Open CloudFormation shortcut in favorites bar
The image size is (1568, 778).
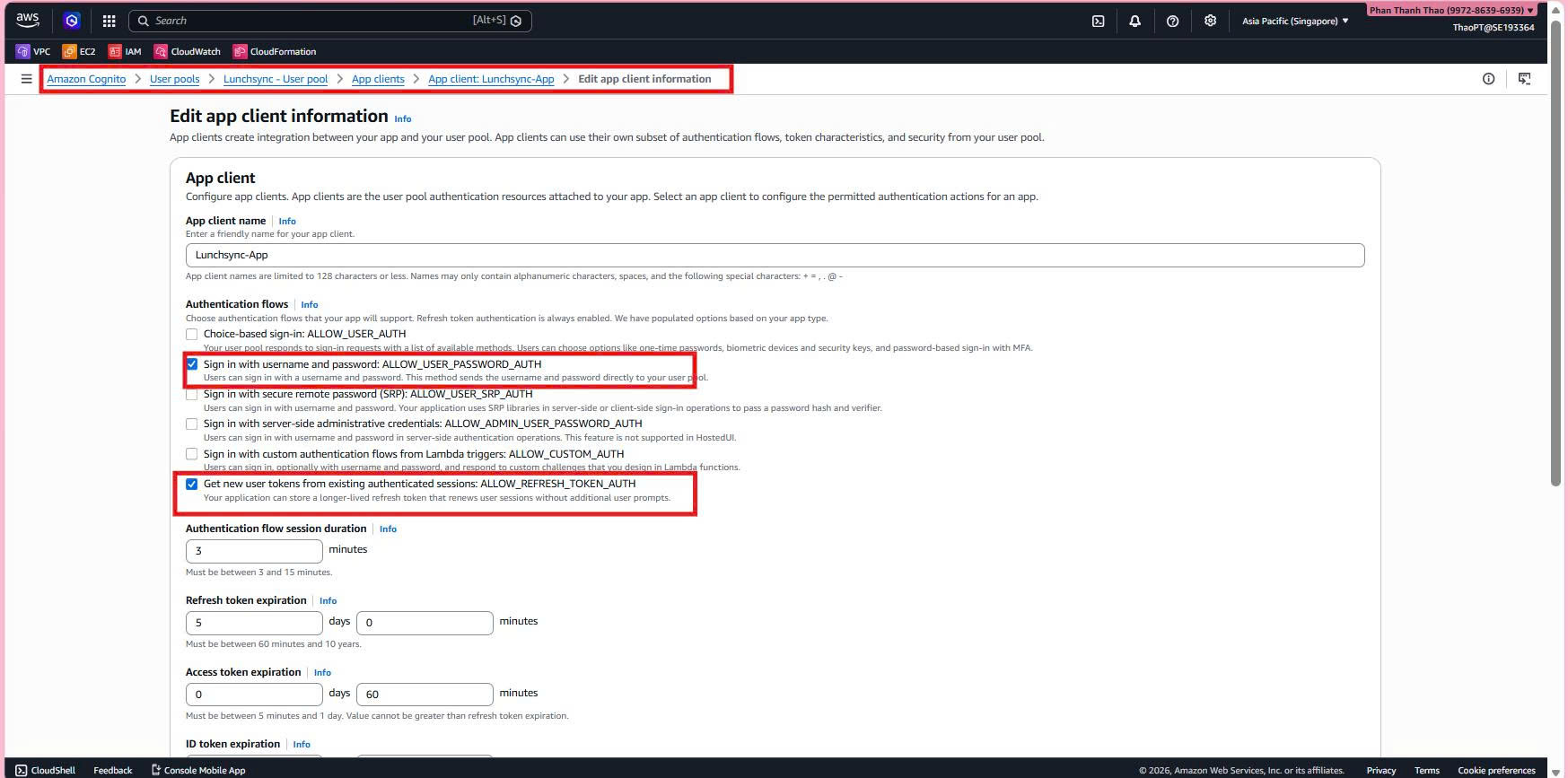(x=275, y=51)
